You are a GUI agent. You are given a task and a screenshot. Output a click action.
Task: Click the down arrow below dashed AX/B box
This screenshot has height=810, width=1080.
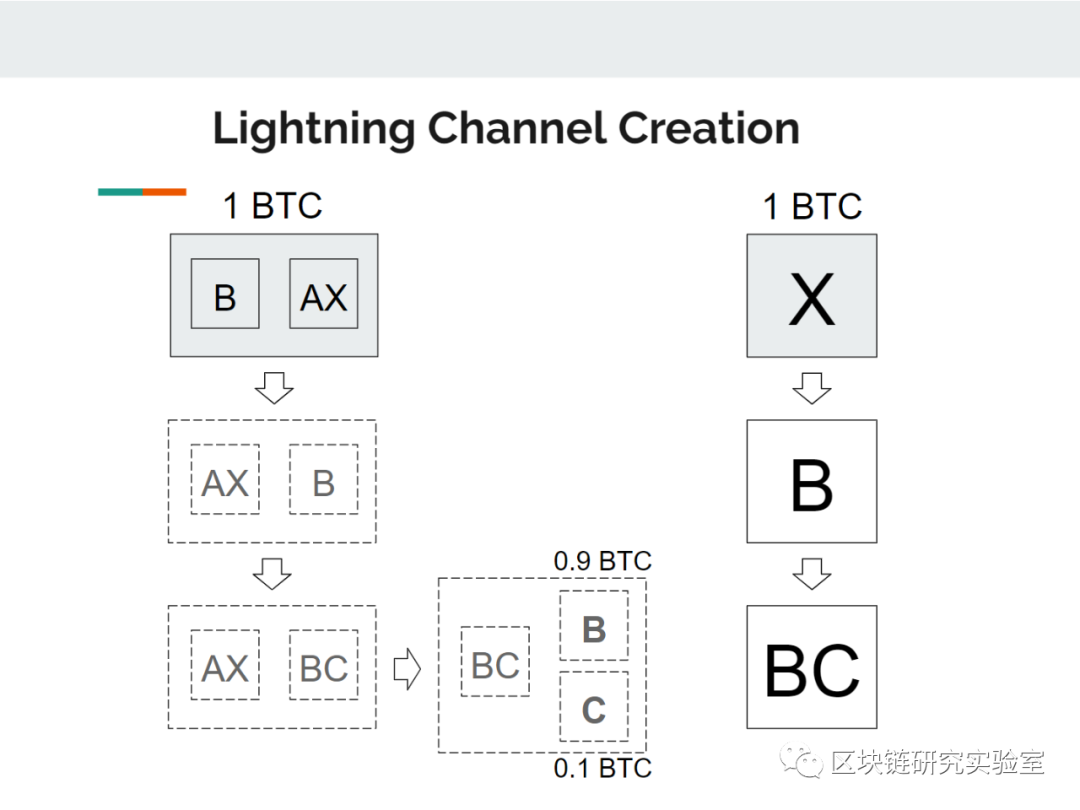click(272, 573)
